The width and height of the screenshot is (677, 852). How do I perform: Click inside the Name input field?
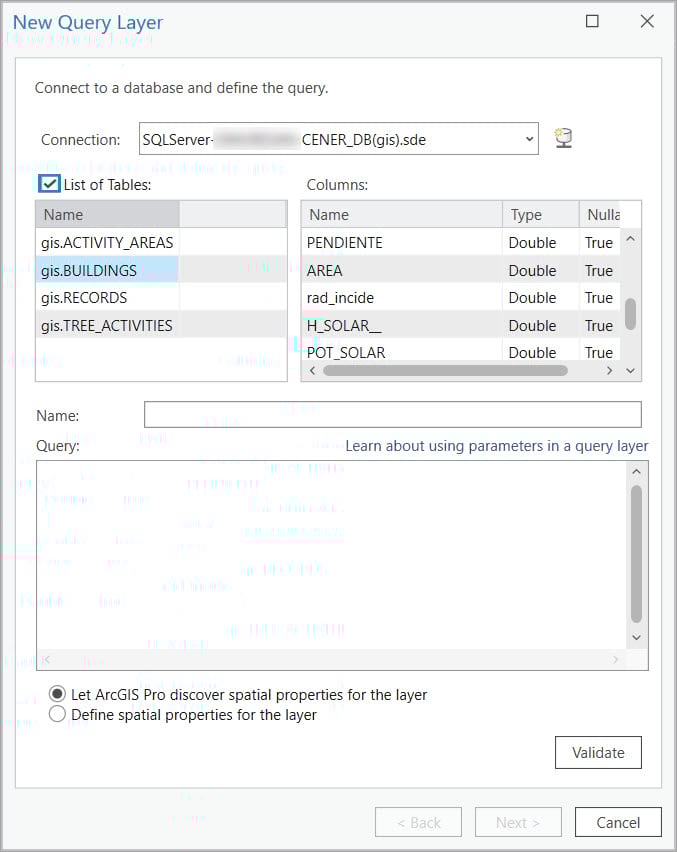click(x=392, y=415)
